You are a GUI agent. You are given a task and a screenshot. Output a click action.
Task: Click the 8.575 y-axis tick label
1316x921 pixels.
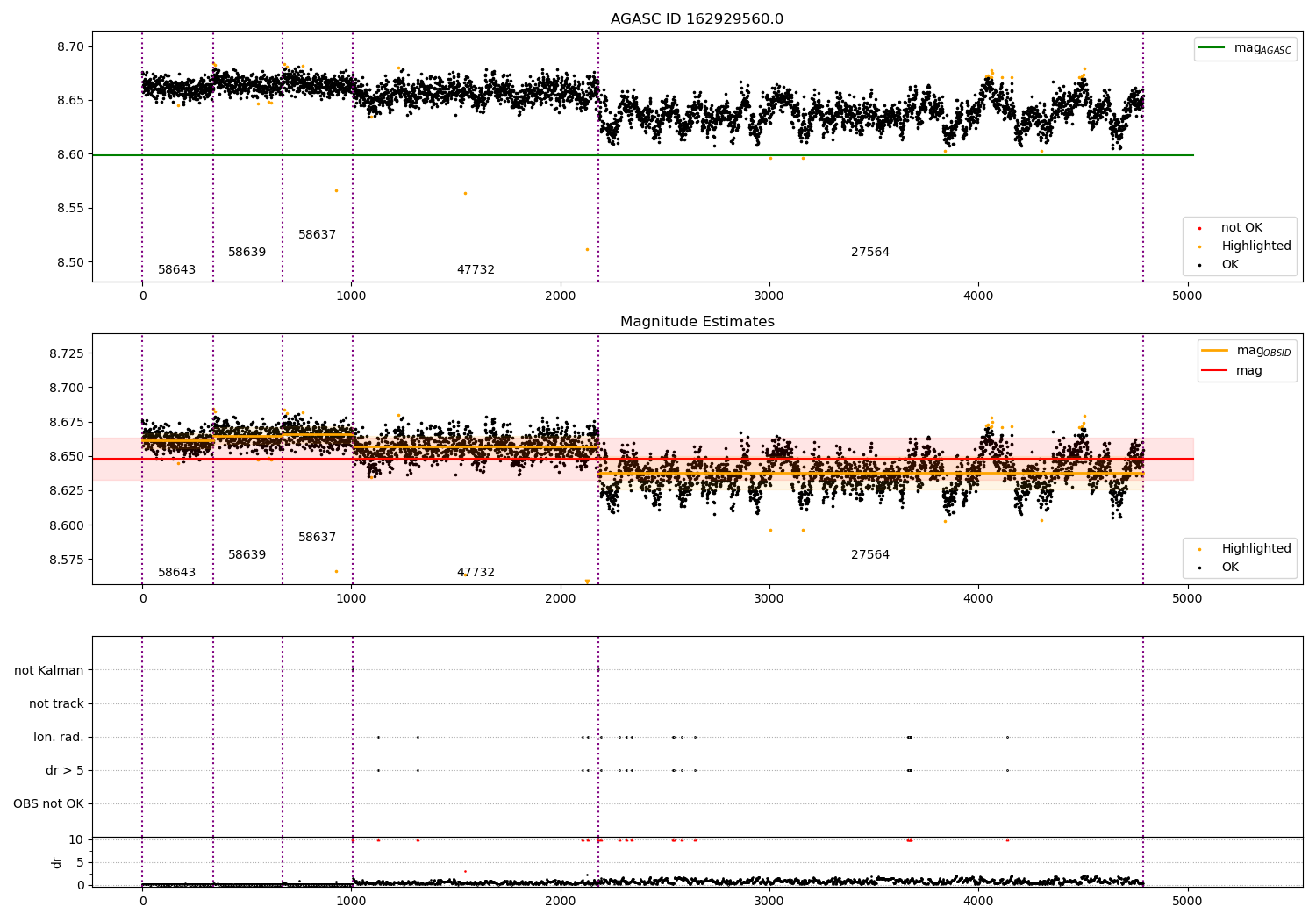66,560
